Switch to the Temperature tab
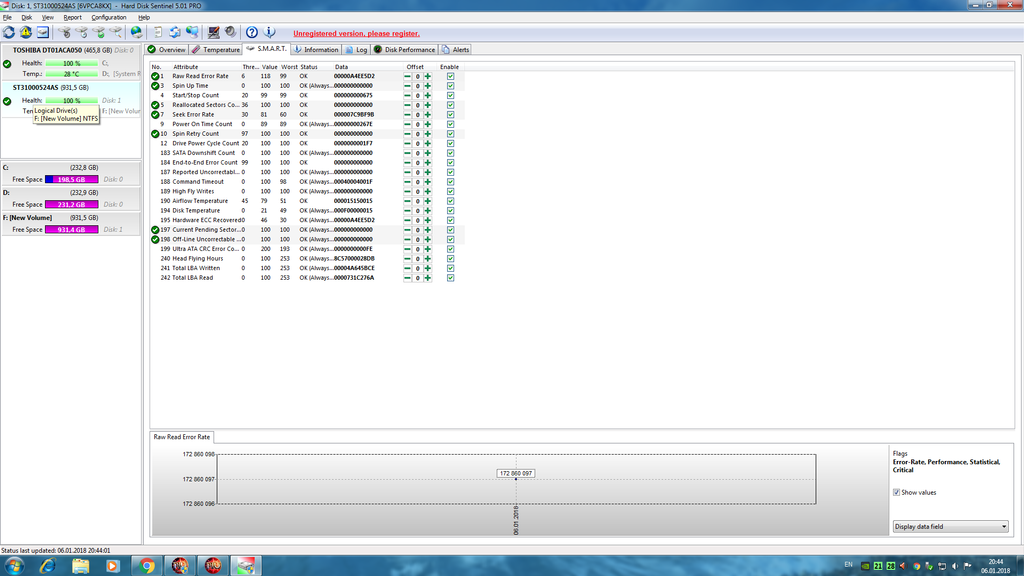The image size is (1024, 576). 216,50
